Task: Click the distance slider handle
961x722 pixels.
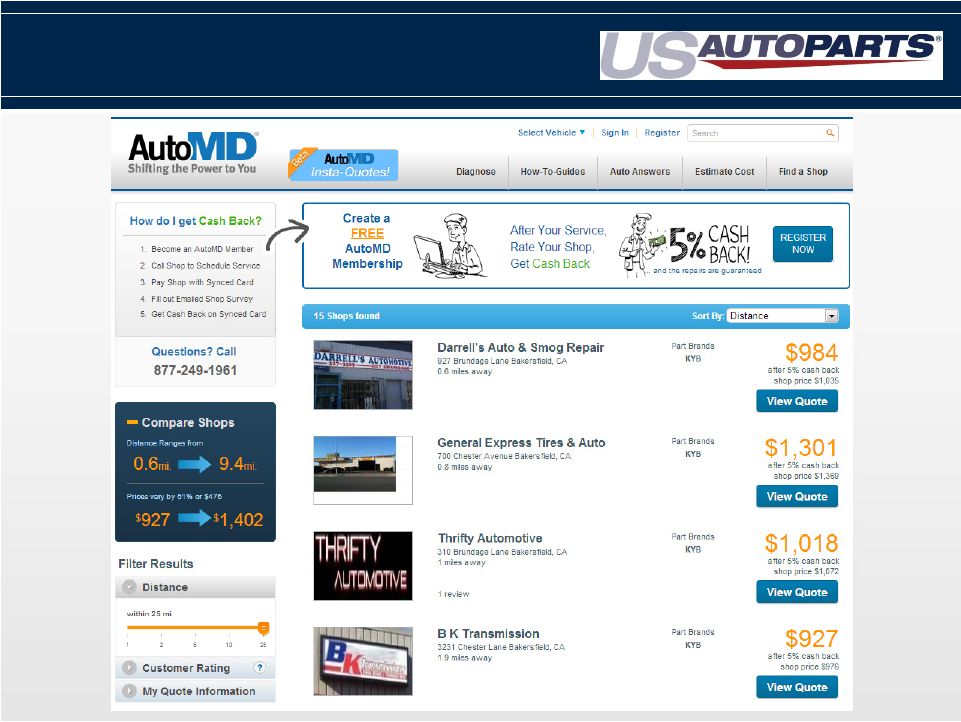Action: pos(263,627)
